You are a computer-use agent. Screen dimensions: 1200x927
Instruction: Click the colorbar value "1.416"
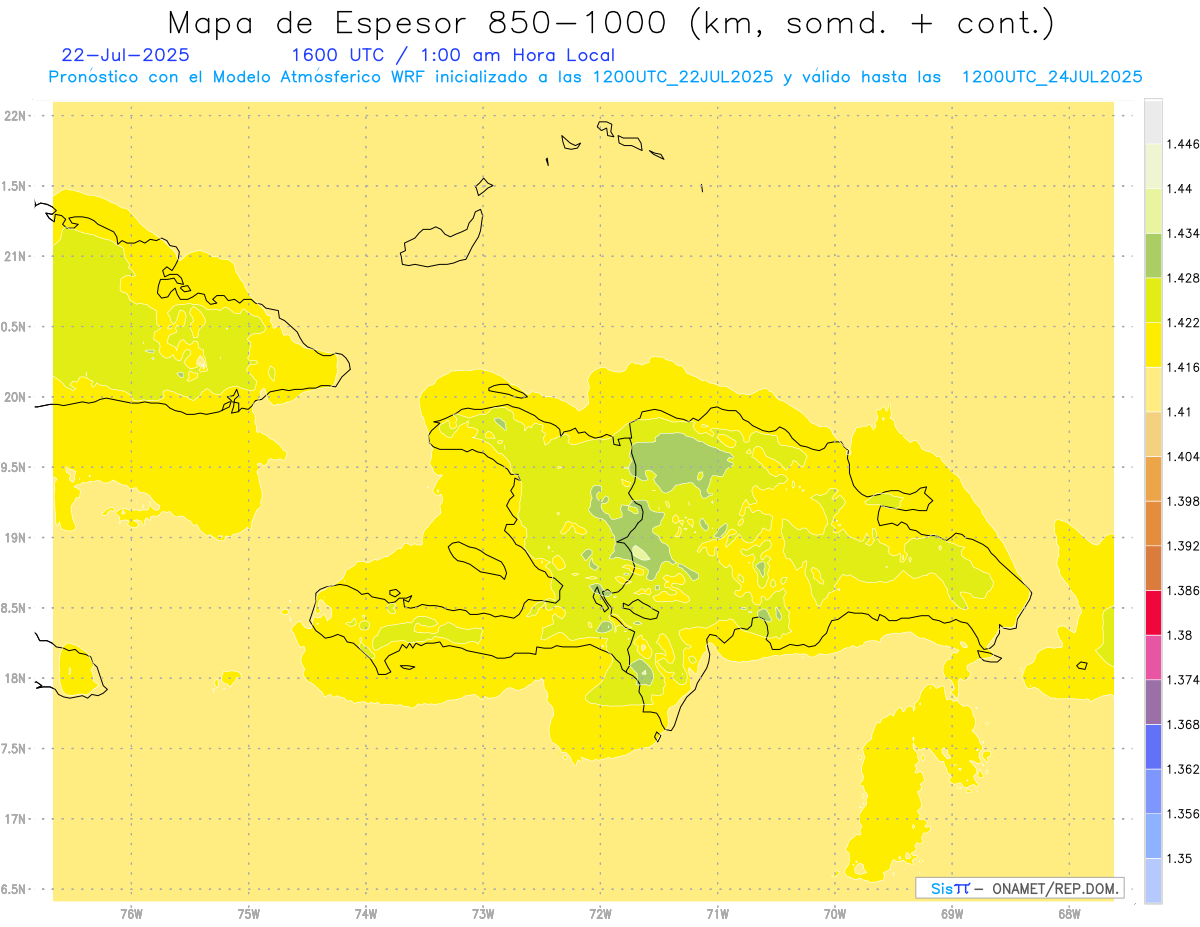[1184, 367]
